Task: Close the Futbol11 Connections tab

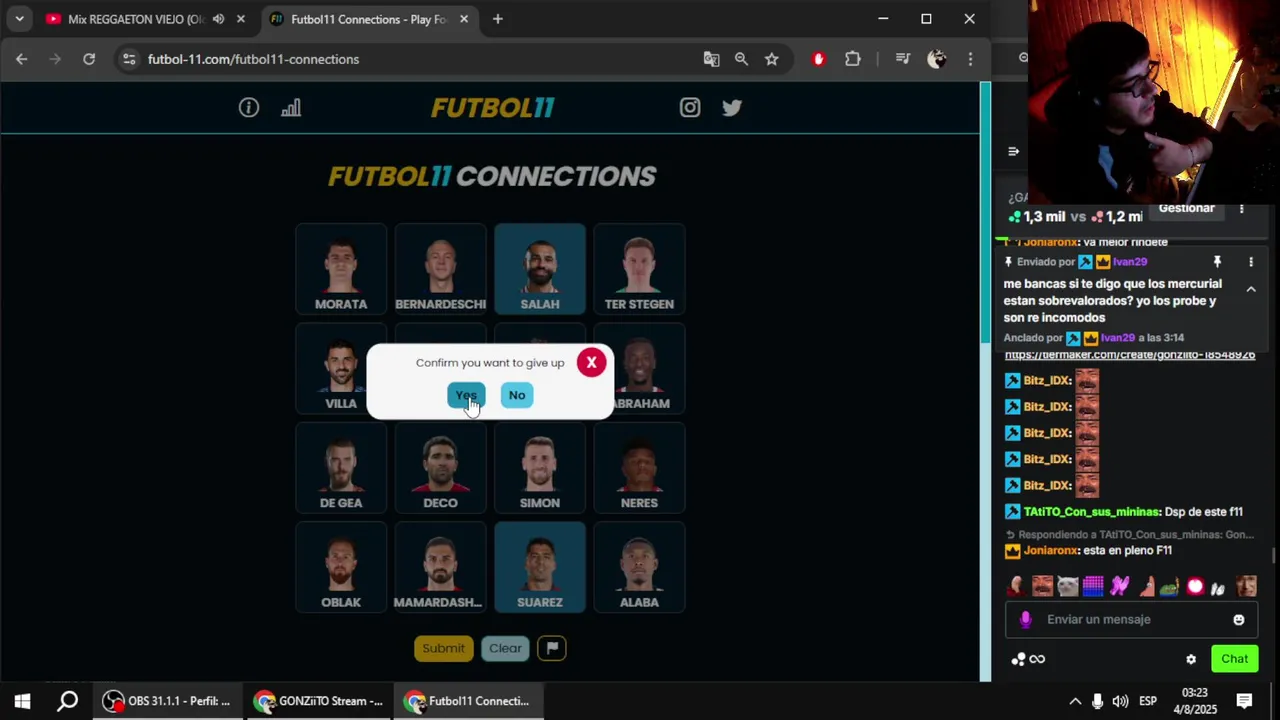Action: point(464,19)
